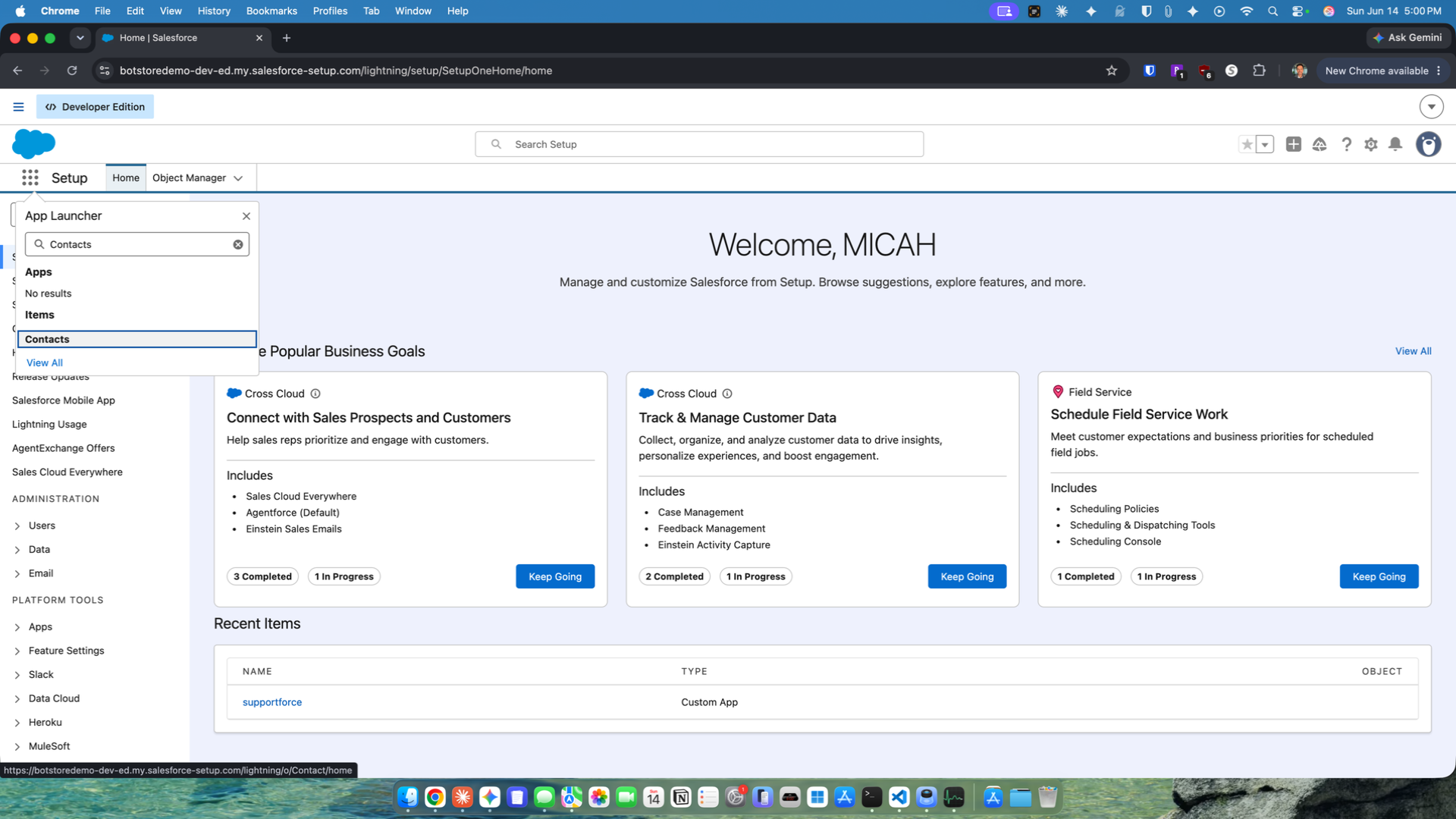The height and width of the screenshot is (819, 1456).
Task: Open the Chrome extensions puzzle icon
Action: pyautogui.click(x=1260, y=71)
